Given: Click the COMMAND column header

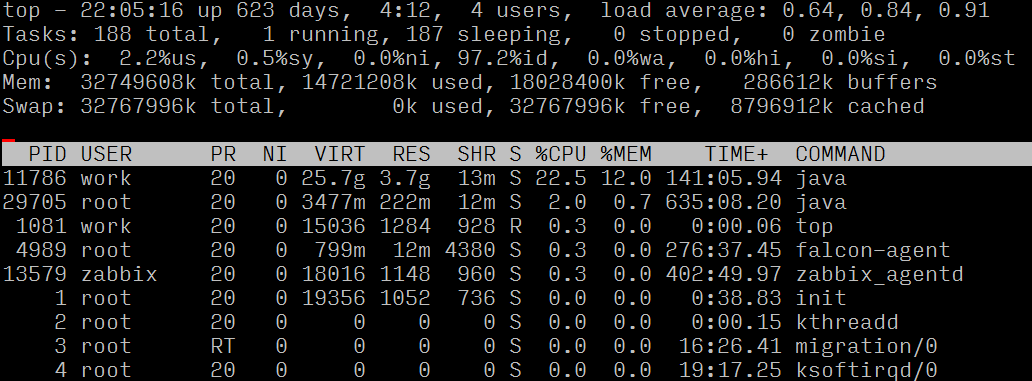Looking at the screenshot, I should [840, 155].
